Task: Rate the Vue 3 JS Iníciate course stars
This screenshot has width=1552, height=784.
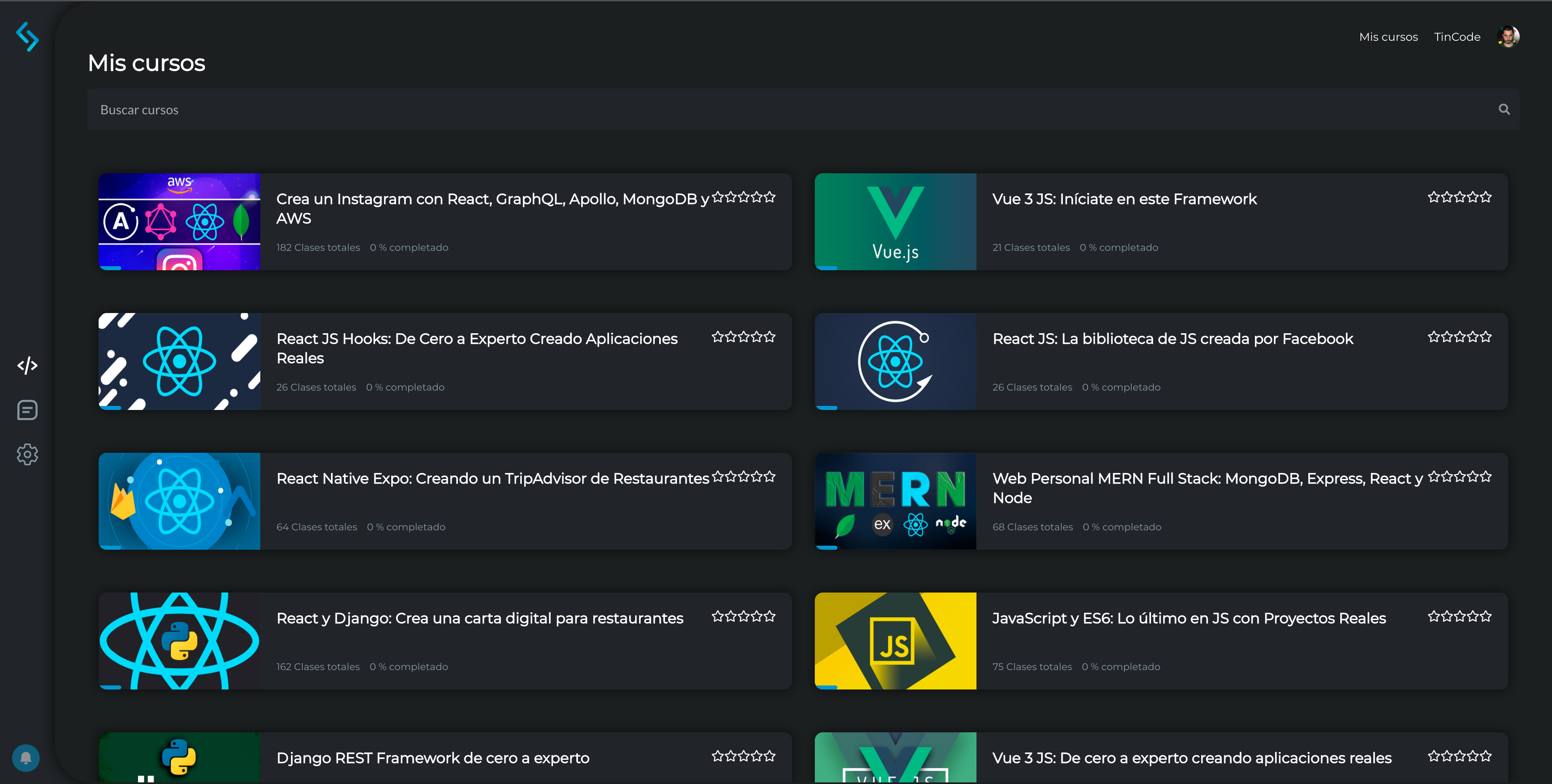Action: pos(1459,197)
